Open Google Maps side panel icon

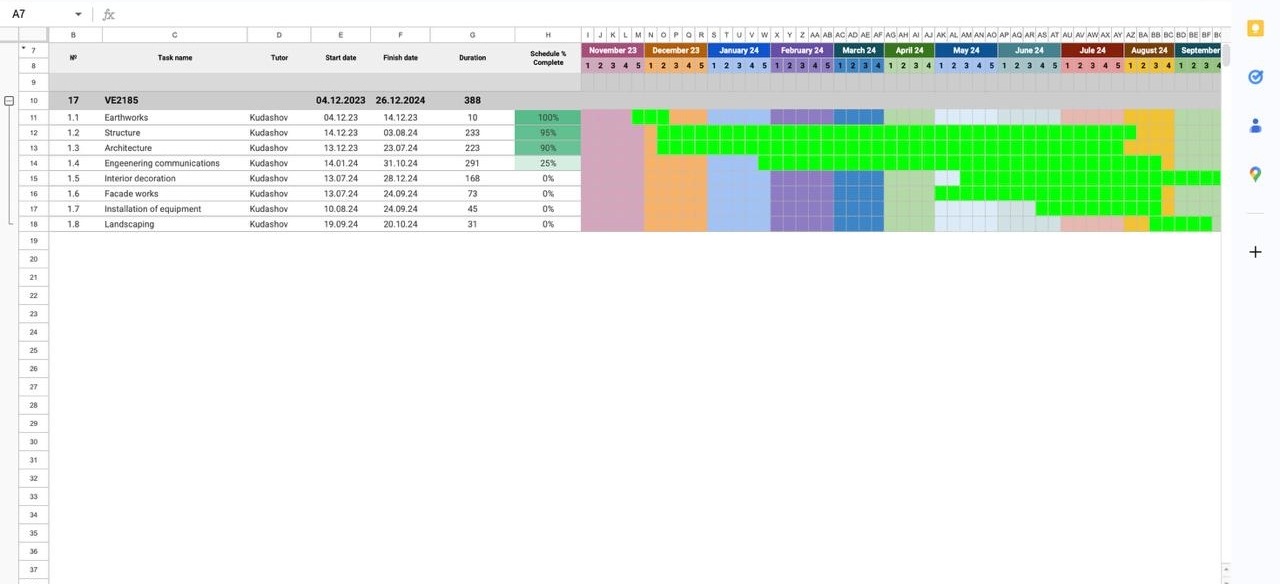(1255, 174)
